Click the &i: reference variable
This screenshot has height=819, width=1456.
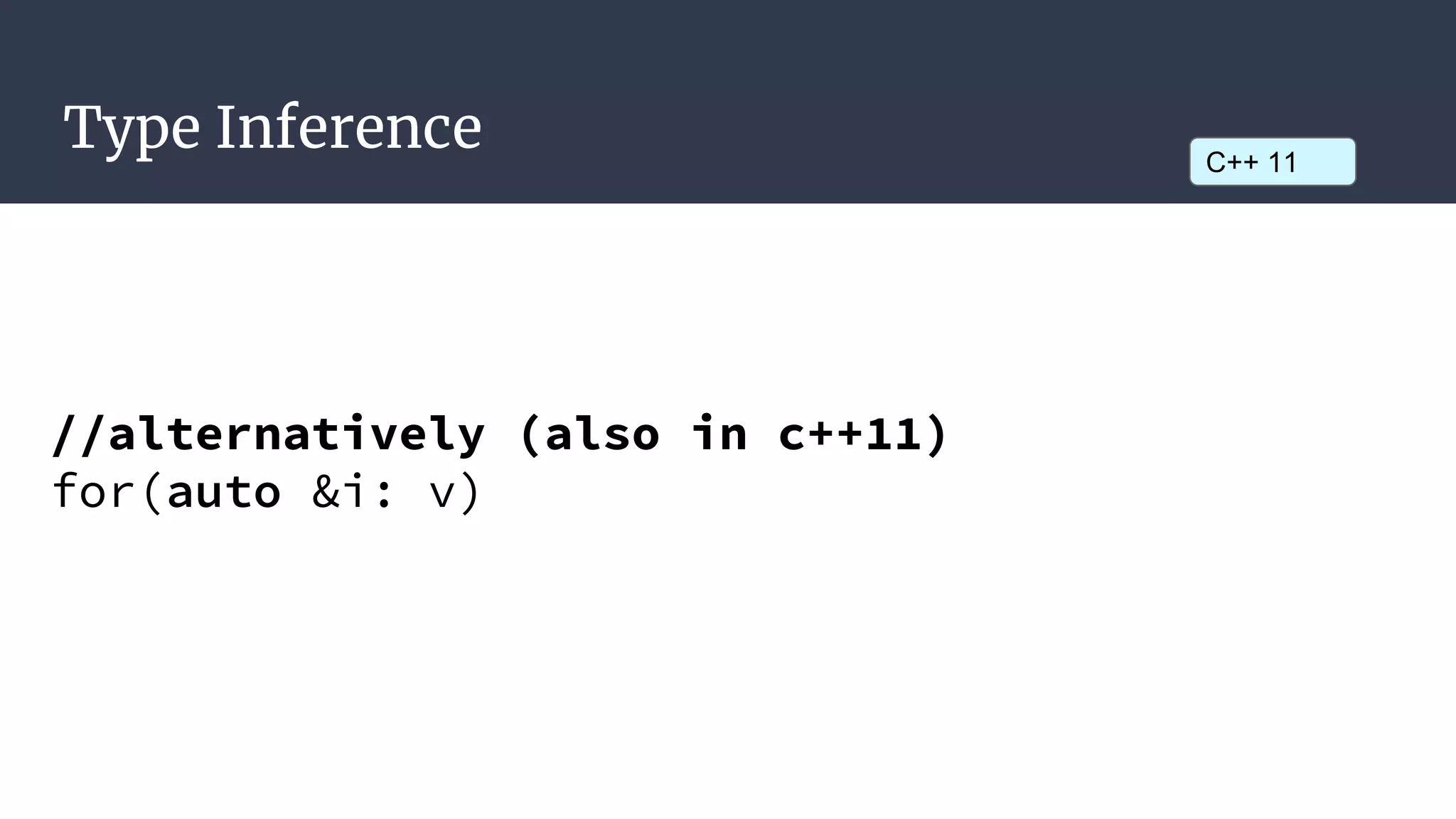pos(353,492)
